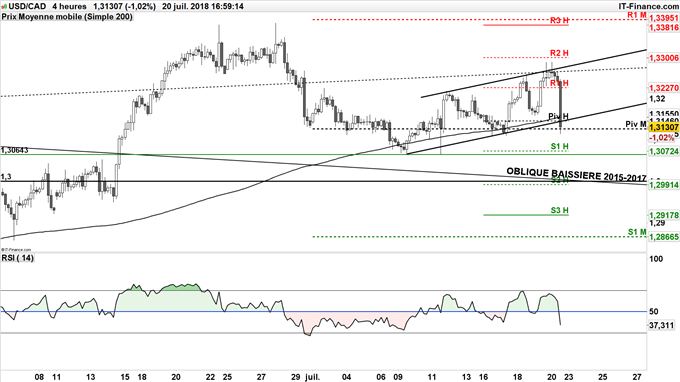Click the '04' date on time axis

pyautogui.click(x=347, y=377)
